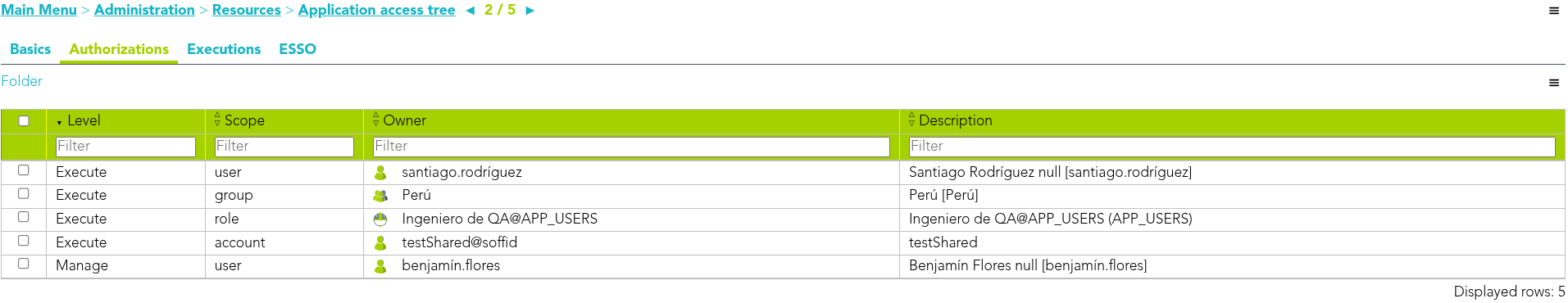Check the santiago.rodríguez row checkbox
The image size is (1568, 303).
pyautogui.click(x=24, y=170)
